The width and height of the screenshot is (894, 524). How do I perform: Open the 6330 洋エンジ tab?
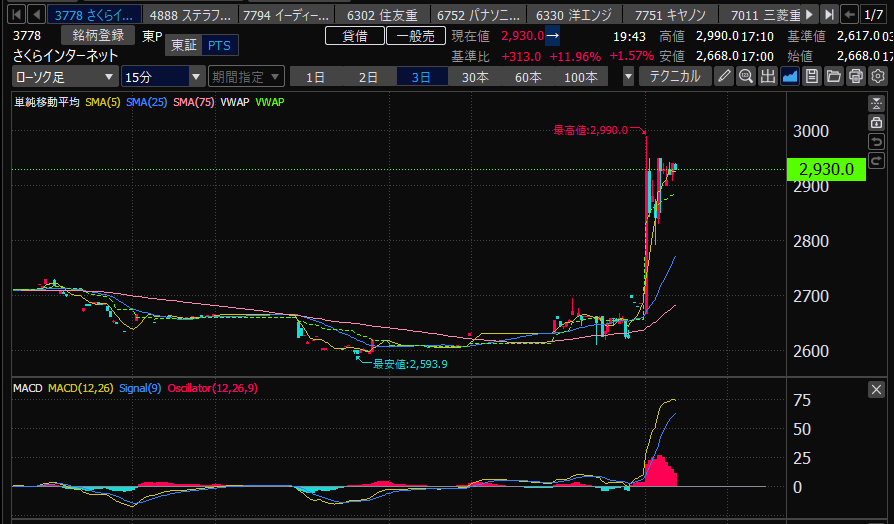(574, 14)
